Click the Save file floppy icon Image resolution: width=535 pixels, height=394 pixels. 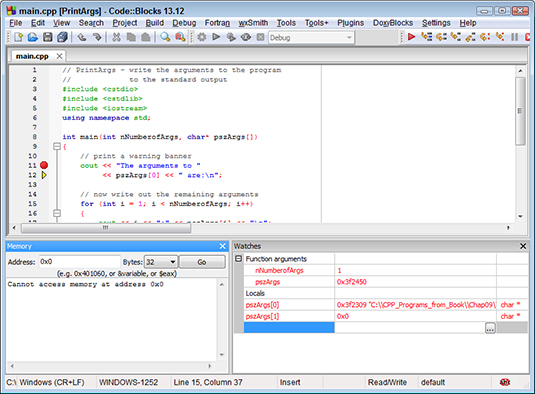click(x=47, y=37)
